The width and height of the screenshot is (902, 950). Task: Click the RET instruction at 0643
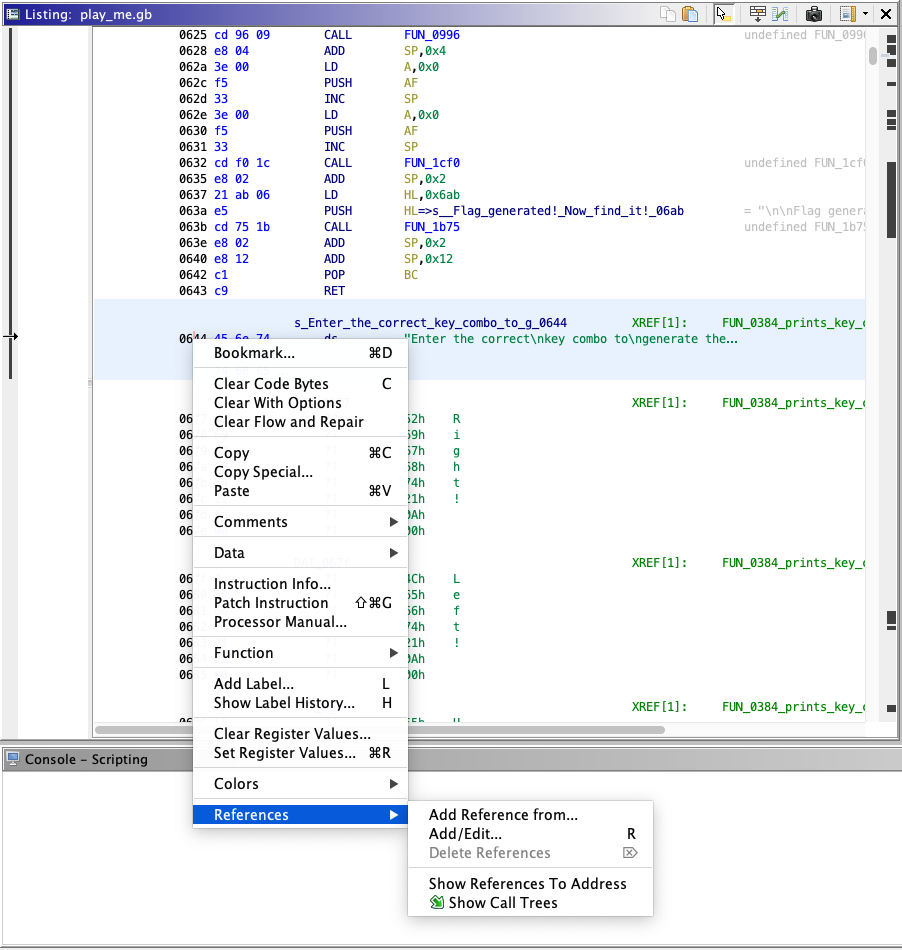(334, 291)
